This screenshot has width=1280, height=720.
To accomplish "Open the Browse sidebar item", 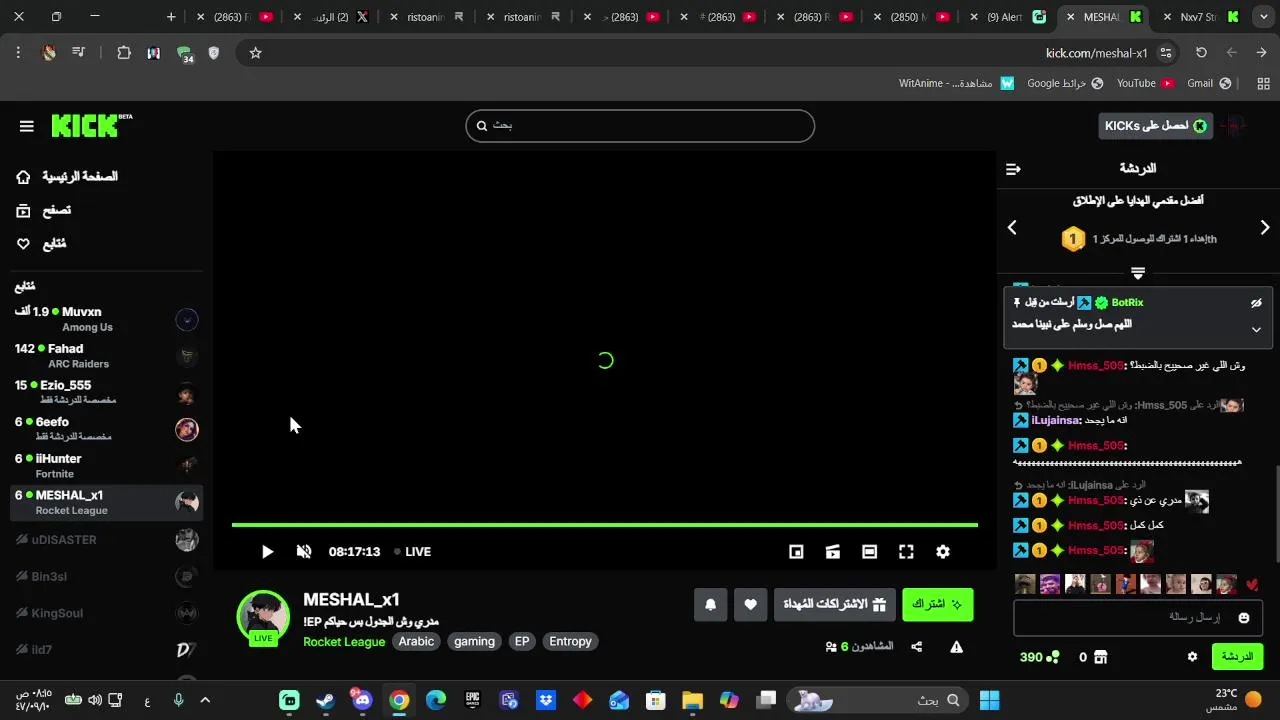I will coord(44,210).
